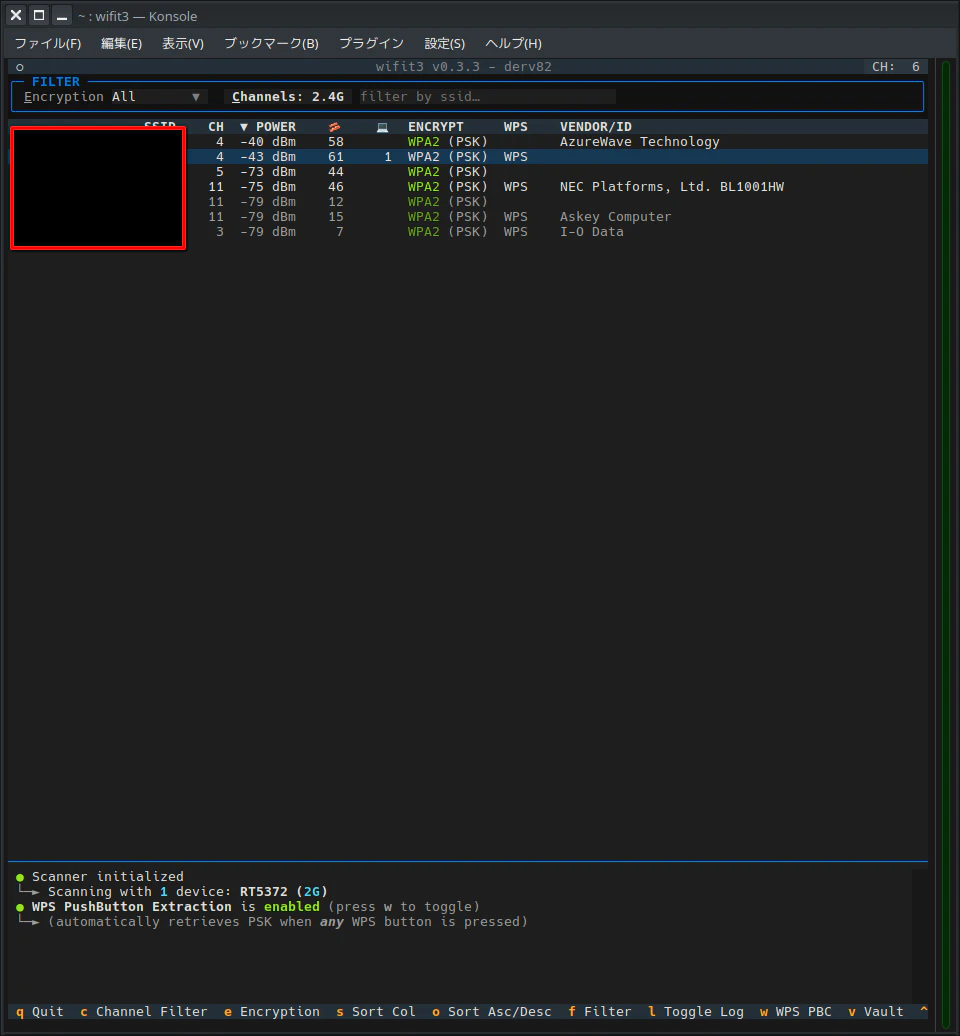Focus the filter by ssid input field
Image resolution: width=960 pixels, height=1036 pixels.
(488, 97)
